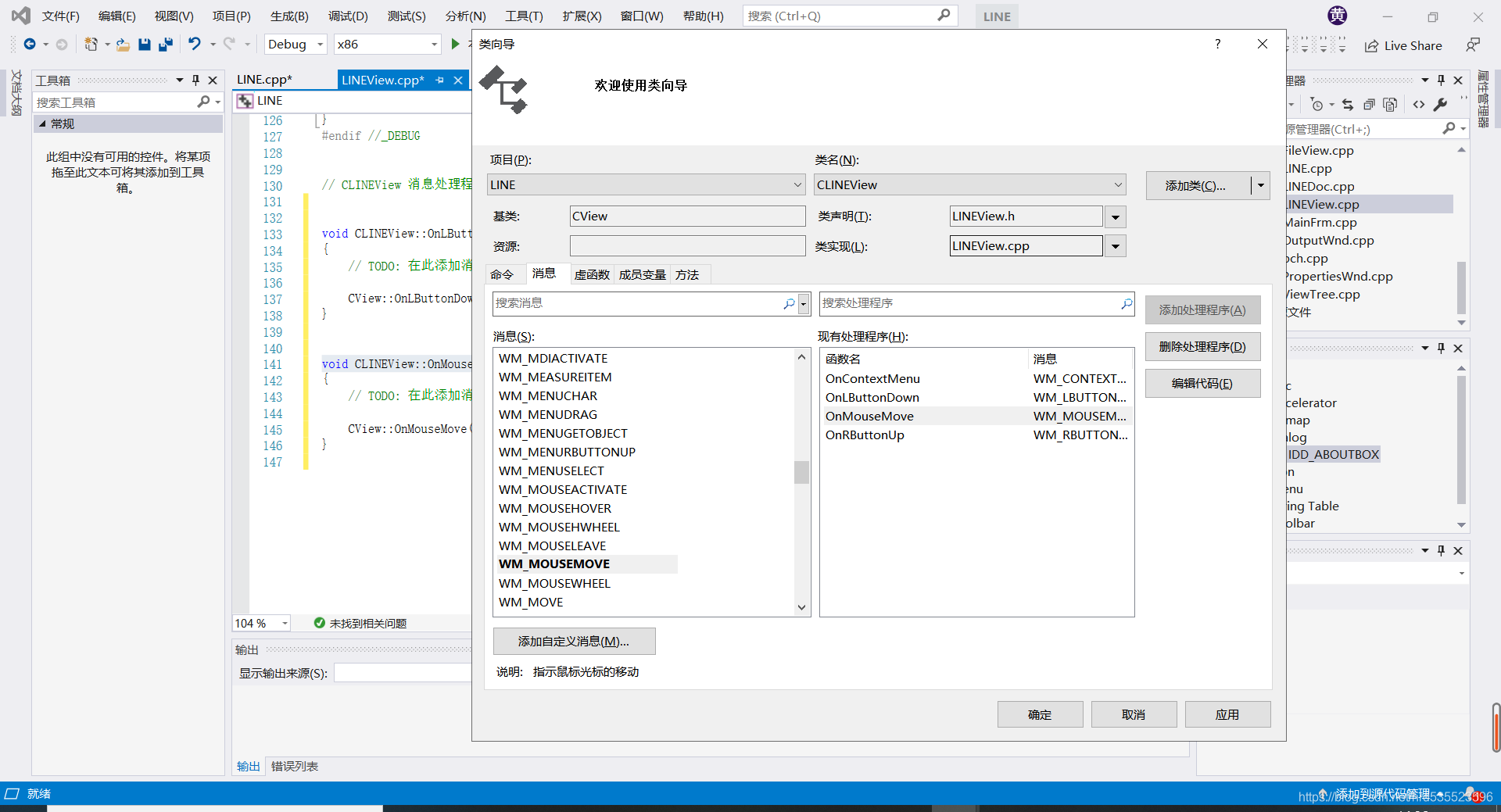Click the navigate backward arrow icon
1501x812 pixels.
(x=30, y=45)
